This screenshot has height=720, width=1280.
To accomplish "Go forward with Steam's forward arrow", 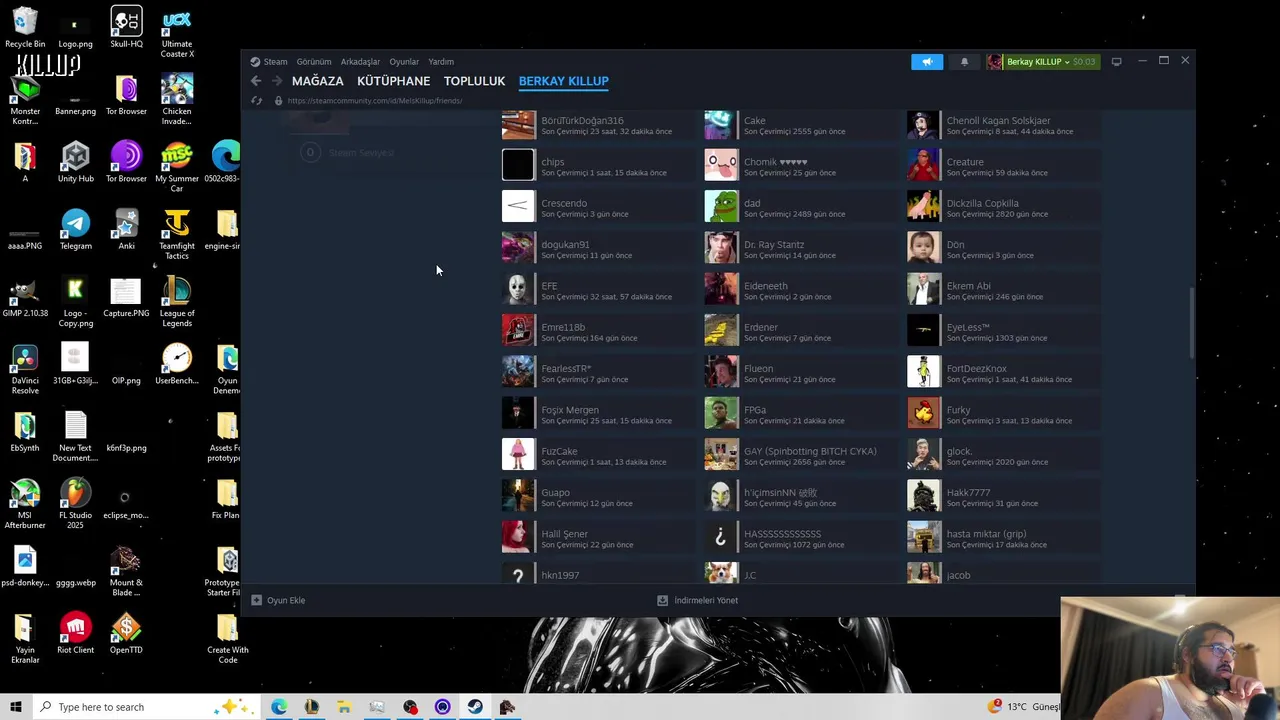I will 277,81.
